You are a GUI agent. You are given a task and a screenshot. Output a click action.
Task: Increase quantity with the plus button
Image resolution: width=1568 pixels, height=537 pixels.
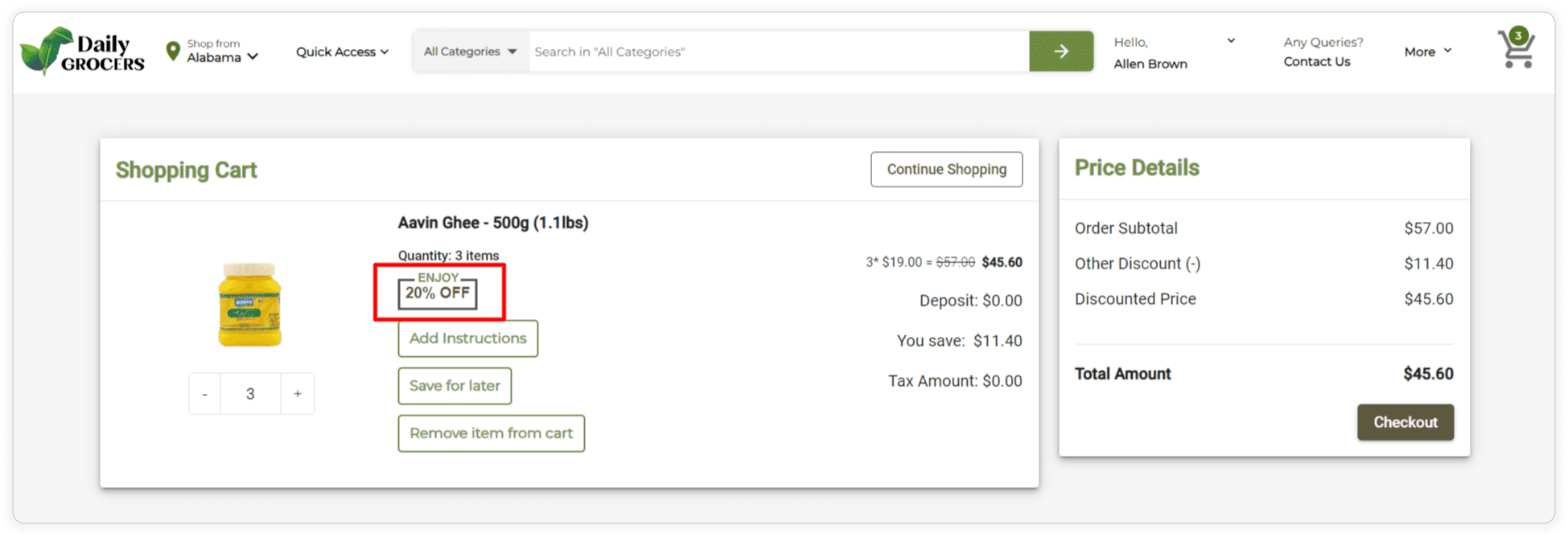298,394
